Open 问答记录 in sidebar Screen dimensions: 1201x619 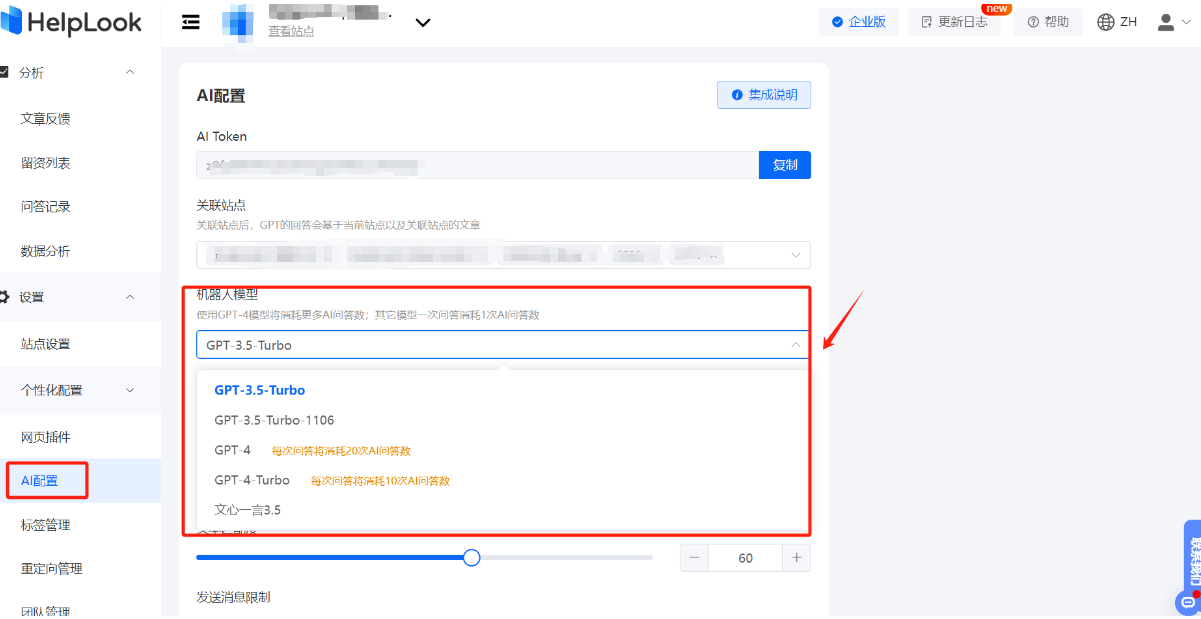(46, 207)
